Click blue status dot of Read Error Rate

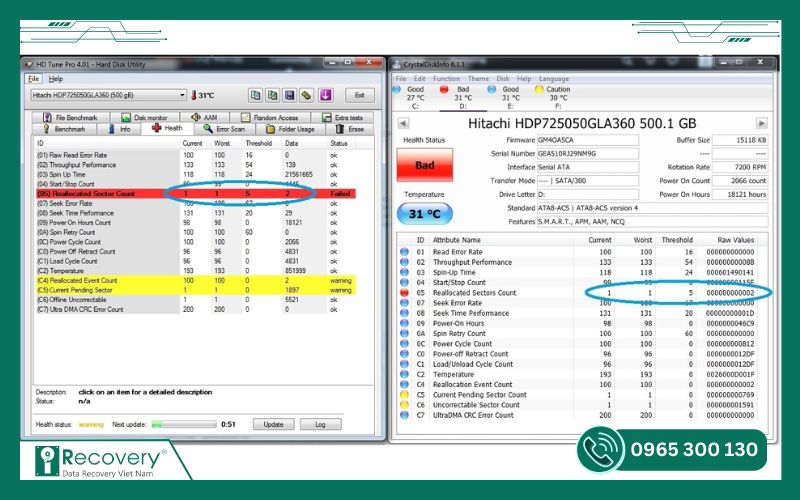[x=405, y=252]
